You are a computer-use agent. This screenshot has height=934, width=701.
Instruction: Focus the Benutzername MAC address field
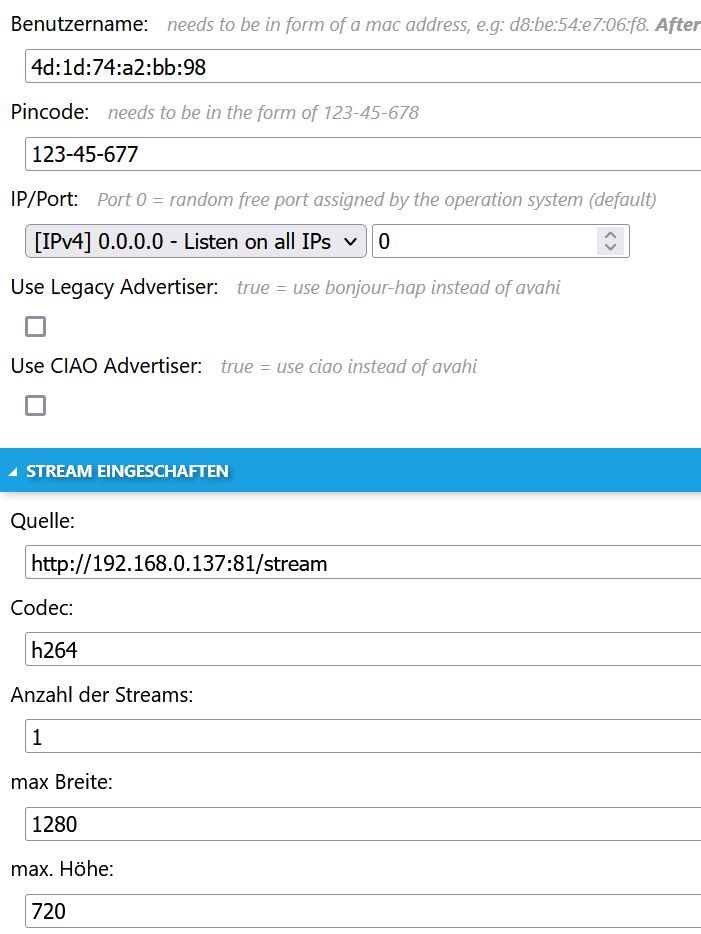point(360,67)
